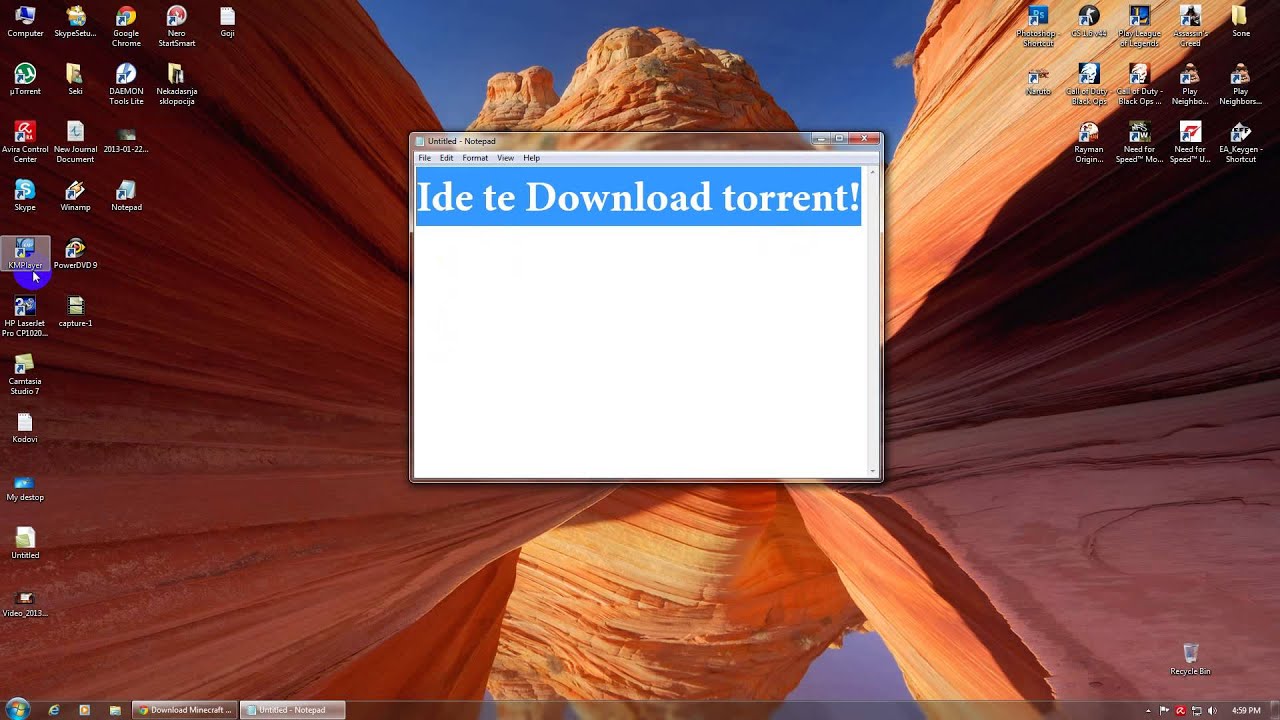Select the Need for Speed U... shortcut
Viewport: 1280px width, 720px height.
pos(1190,143)
